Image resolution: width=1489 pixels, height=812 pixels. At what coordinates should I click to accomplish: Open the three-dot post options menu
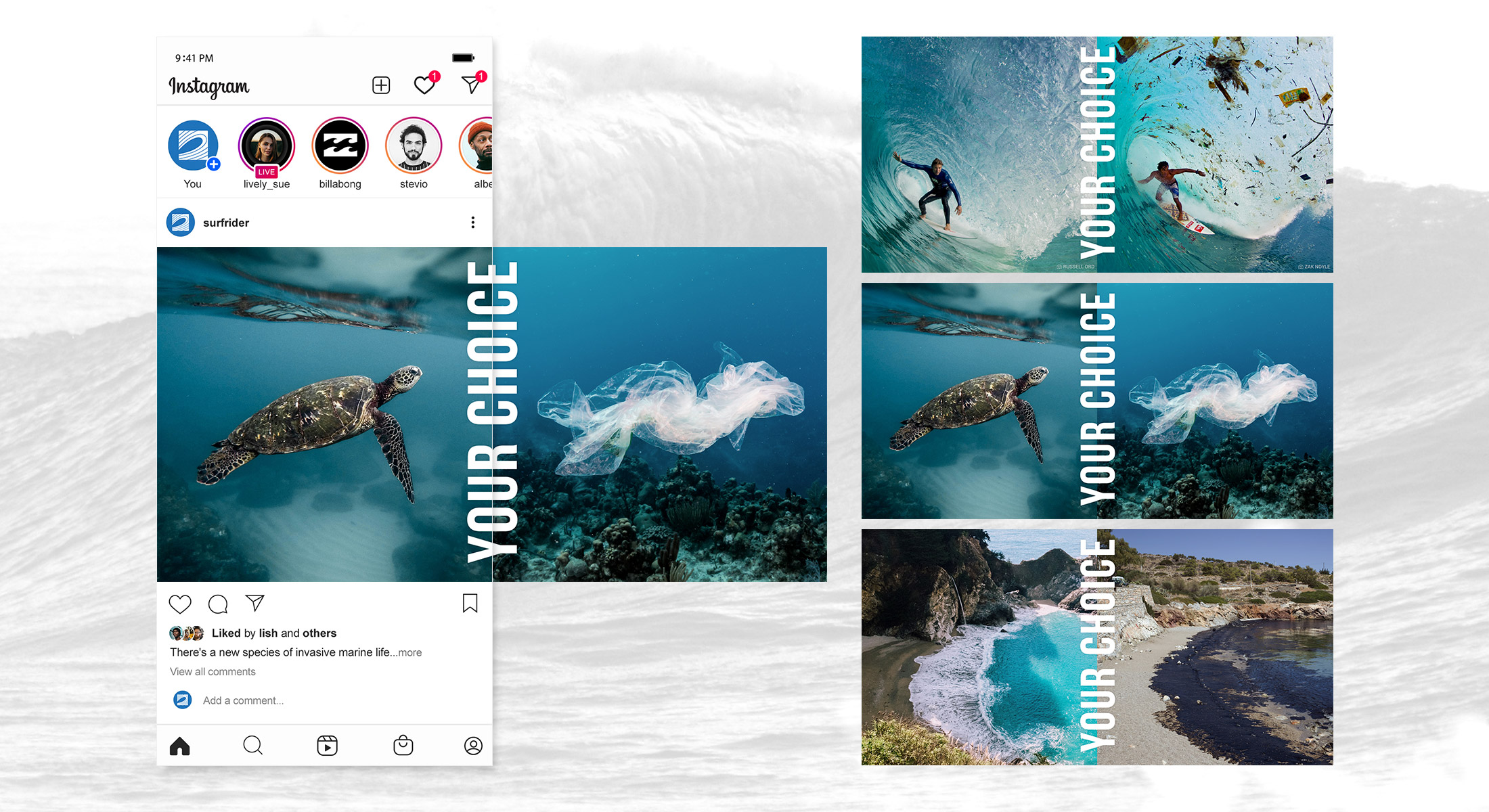pyautogui.click(x=472, y=223)
